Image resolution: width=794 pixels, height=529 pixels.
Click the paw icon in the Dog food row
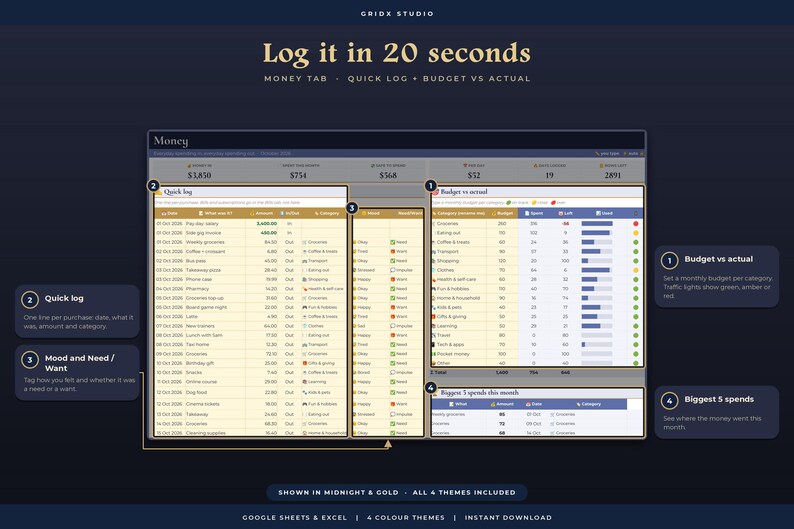tap(305, 392)
